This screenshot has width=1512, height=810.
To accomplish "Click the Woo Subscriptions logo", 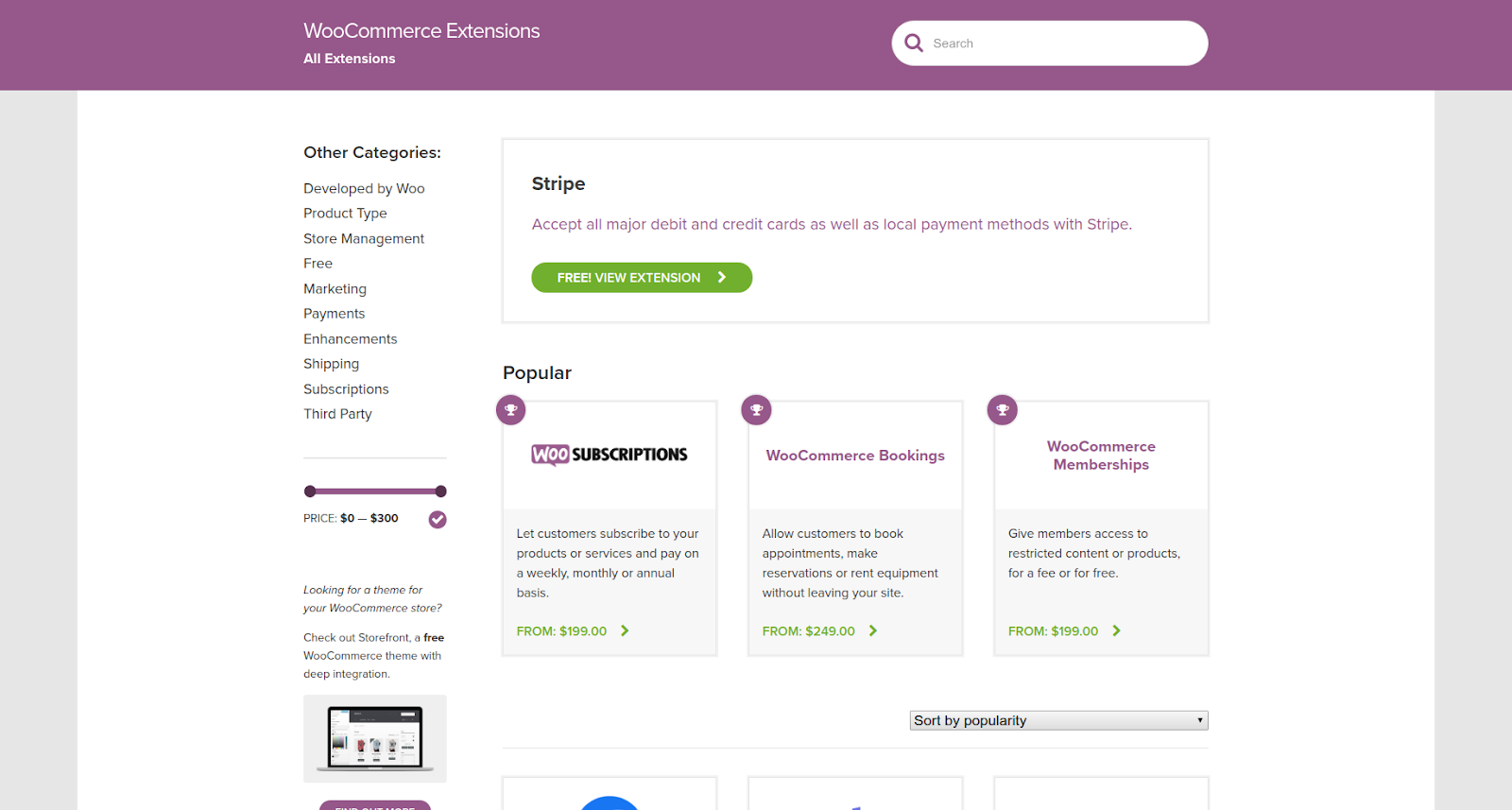I will point(610,455).
